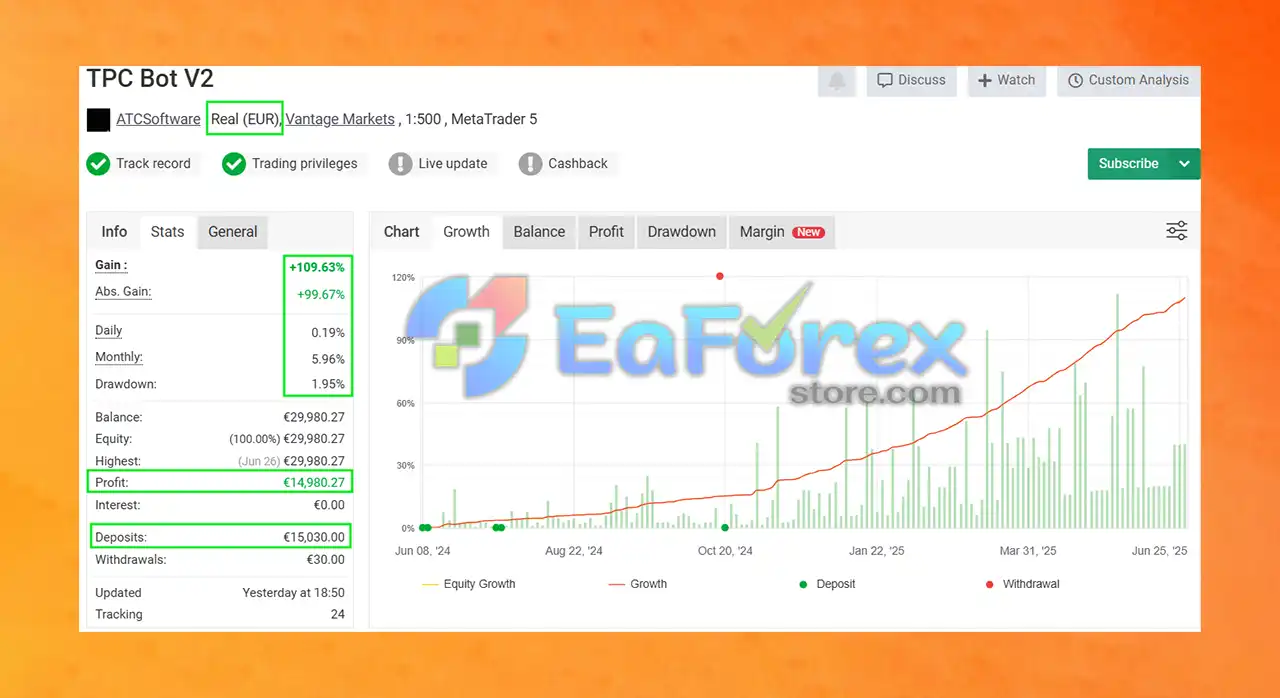The image size is (1280, 698).
Task: Click the "Trading privileges" label
Action: click(304, 164)
